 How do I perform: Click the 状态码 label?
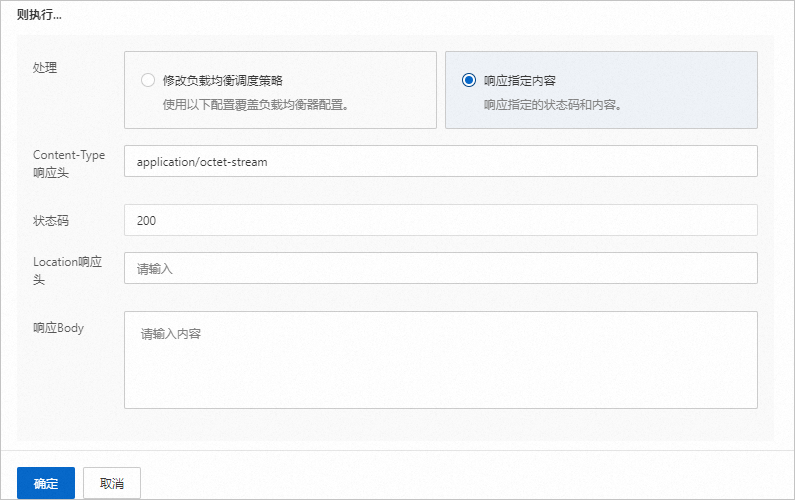[x=51, y=221]
